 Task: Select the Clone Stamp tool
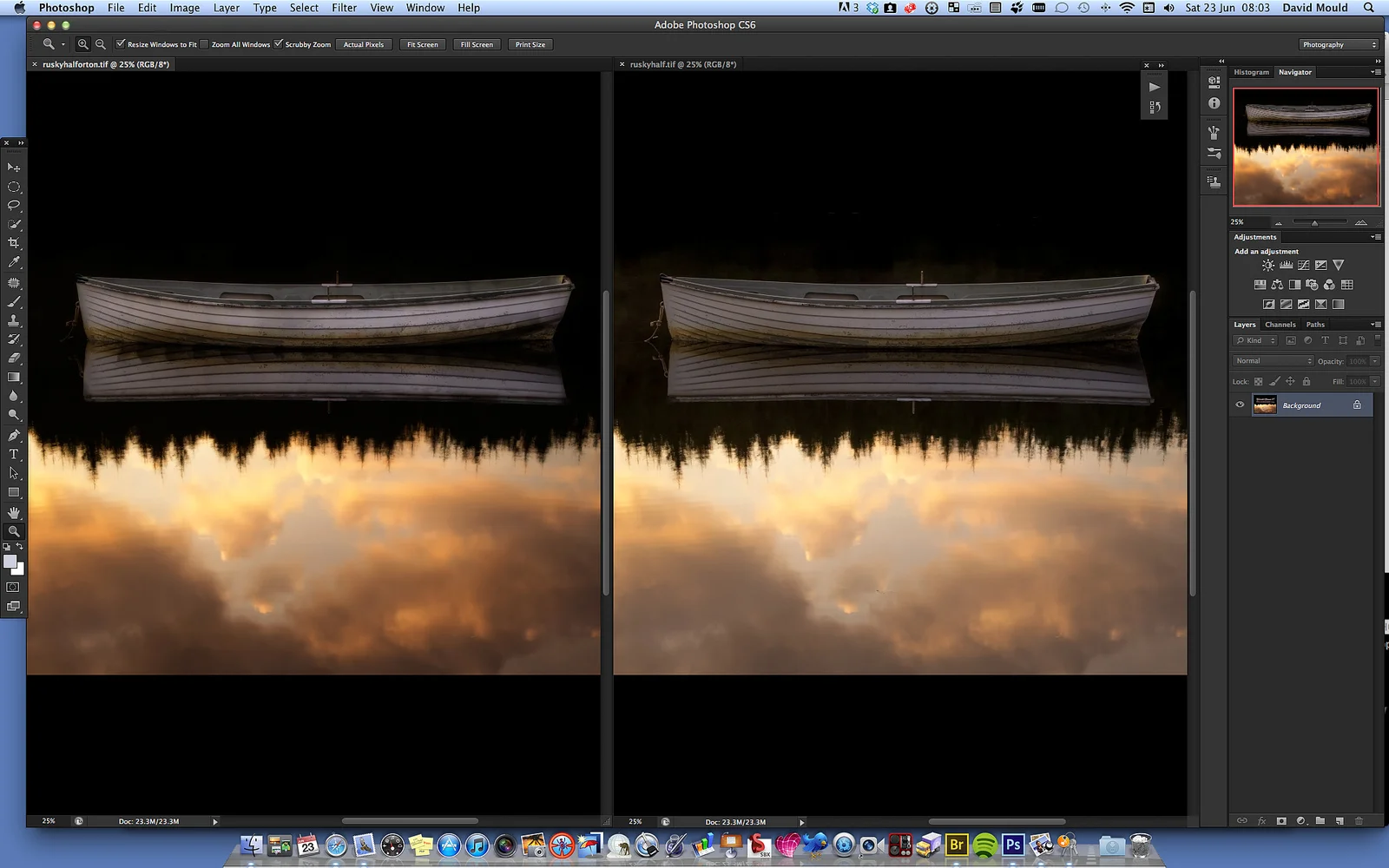tap(14, 320)
